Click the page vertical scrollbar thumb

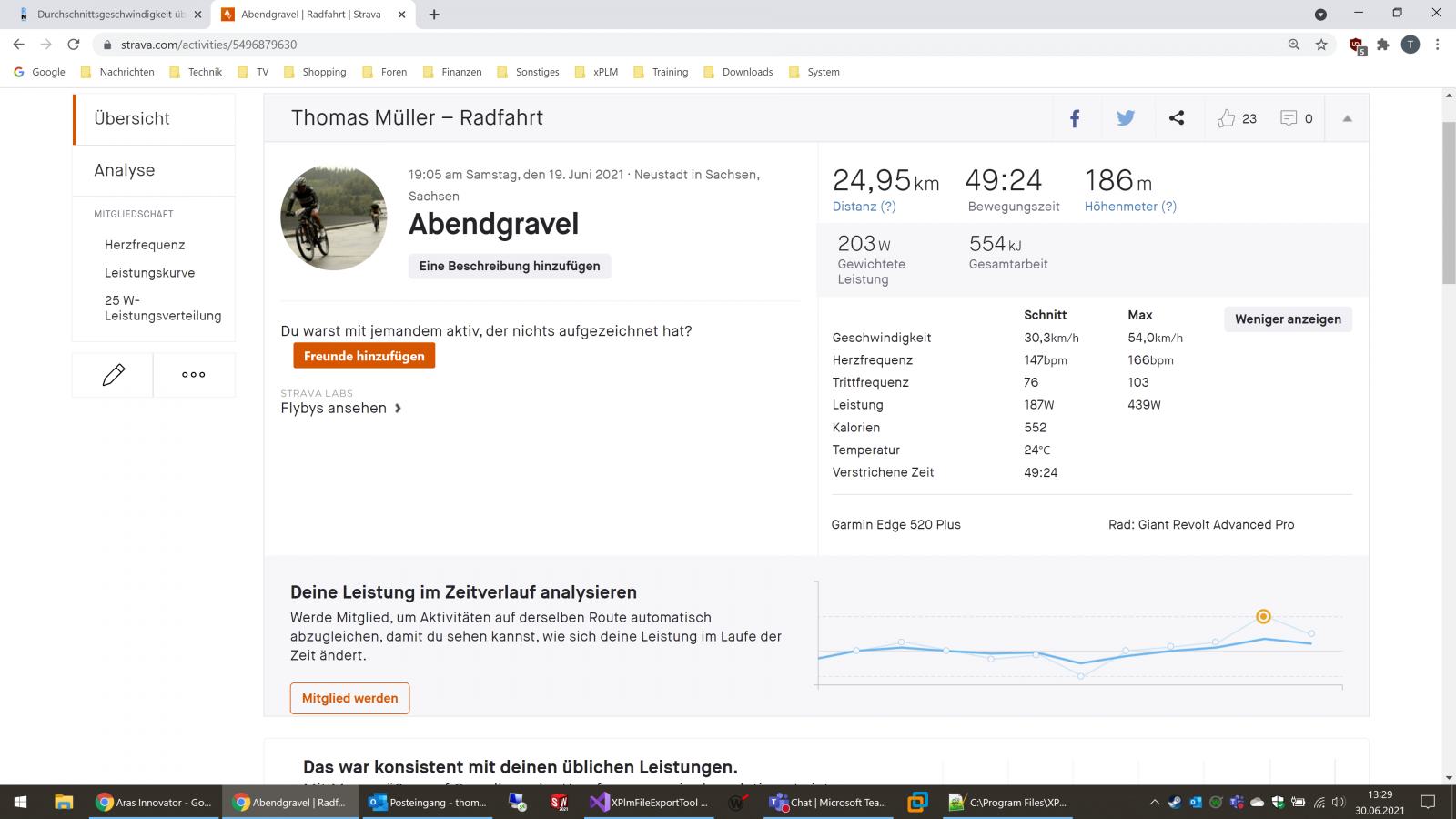click(1449, 202)
